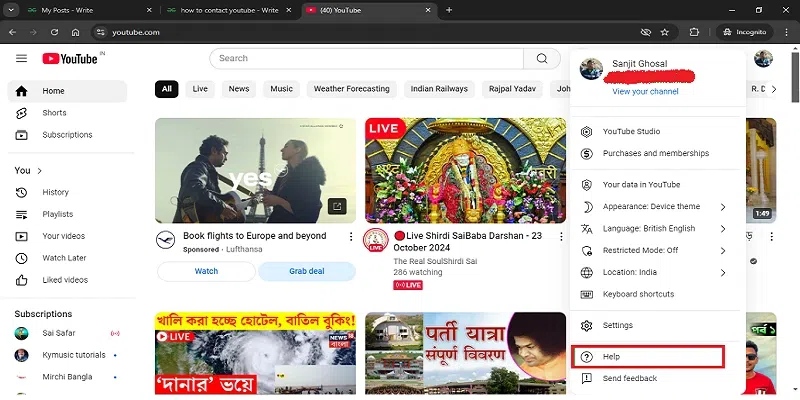Open options menu for Lufthansa ad

351,237
